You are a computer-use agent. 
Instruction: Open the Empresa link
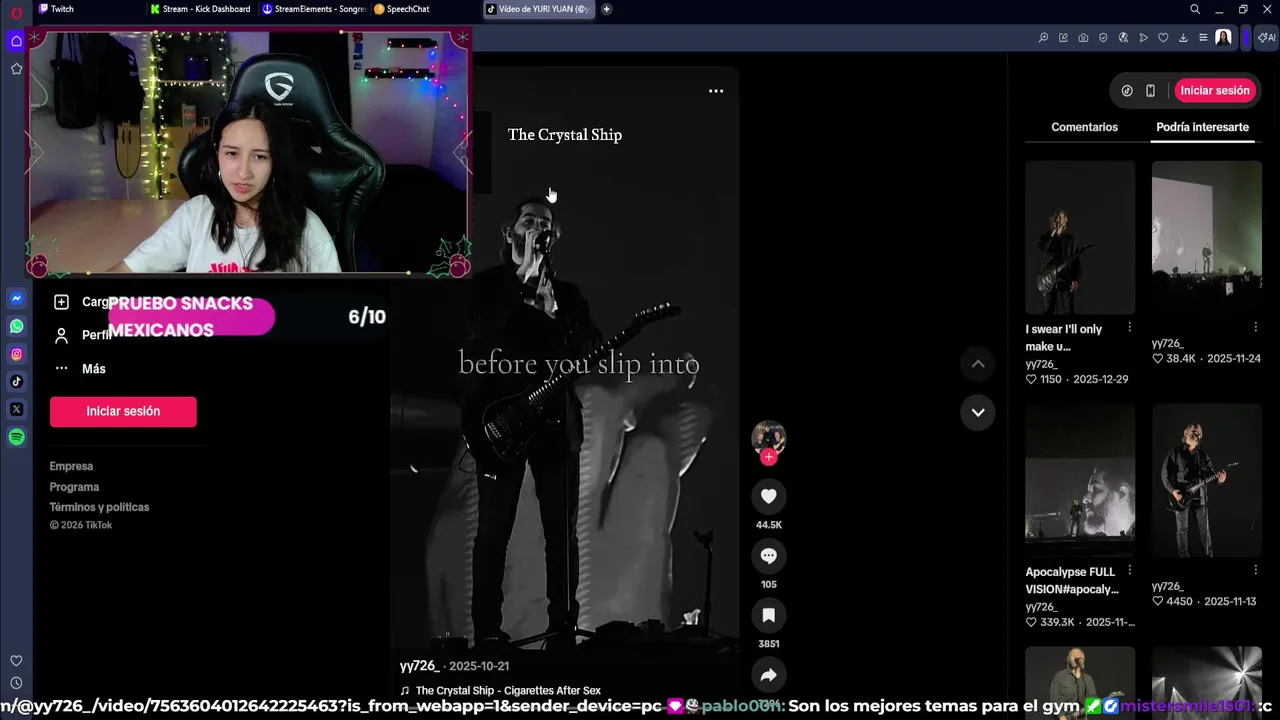click(71, 466)
